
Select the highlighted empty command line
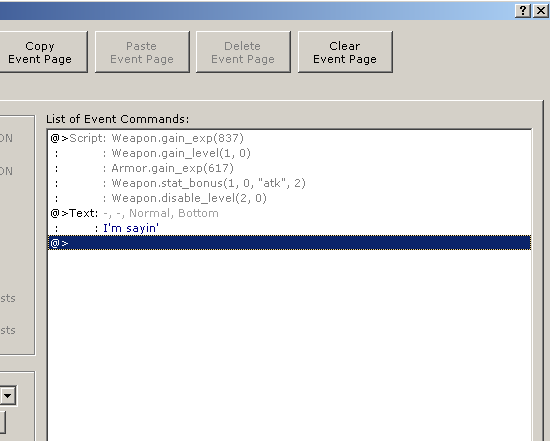289,243
